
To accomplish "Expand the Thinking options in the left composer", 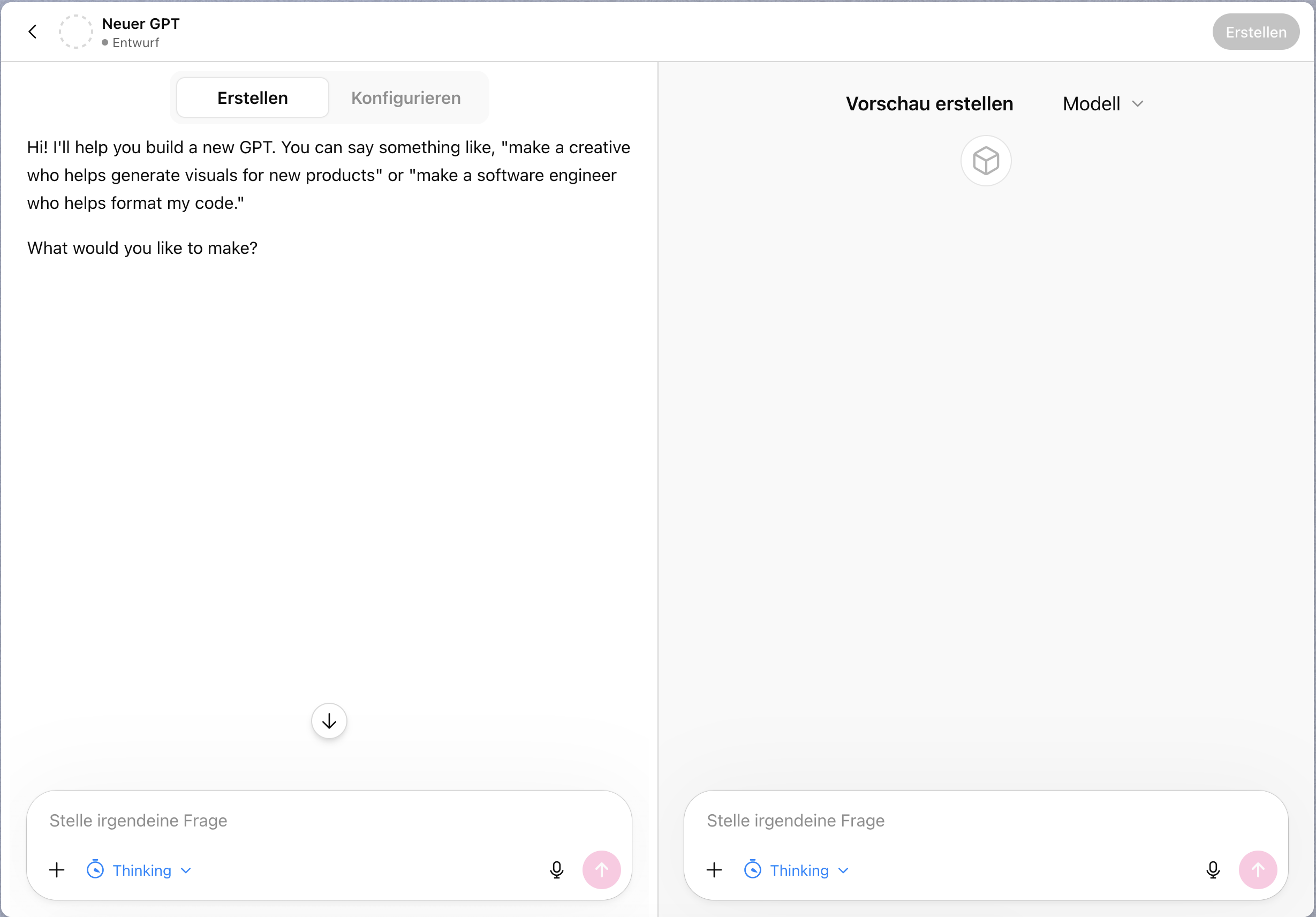I will point(185,870).
